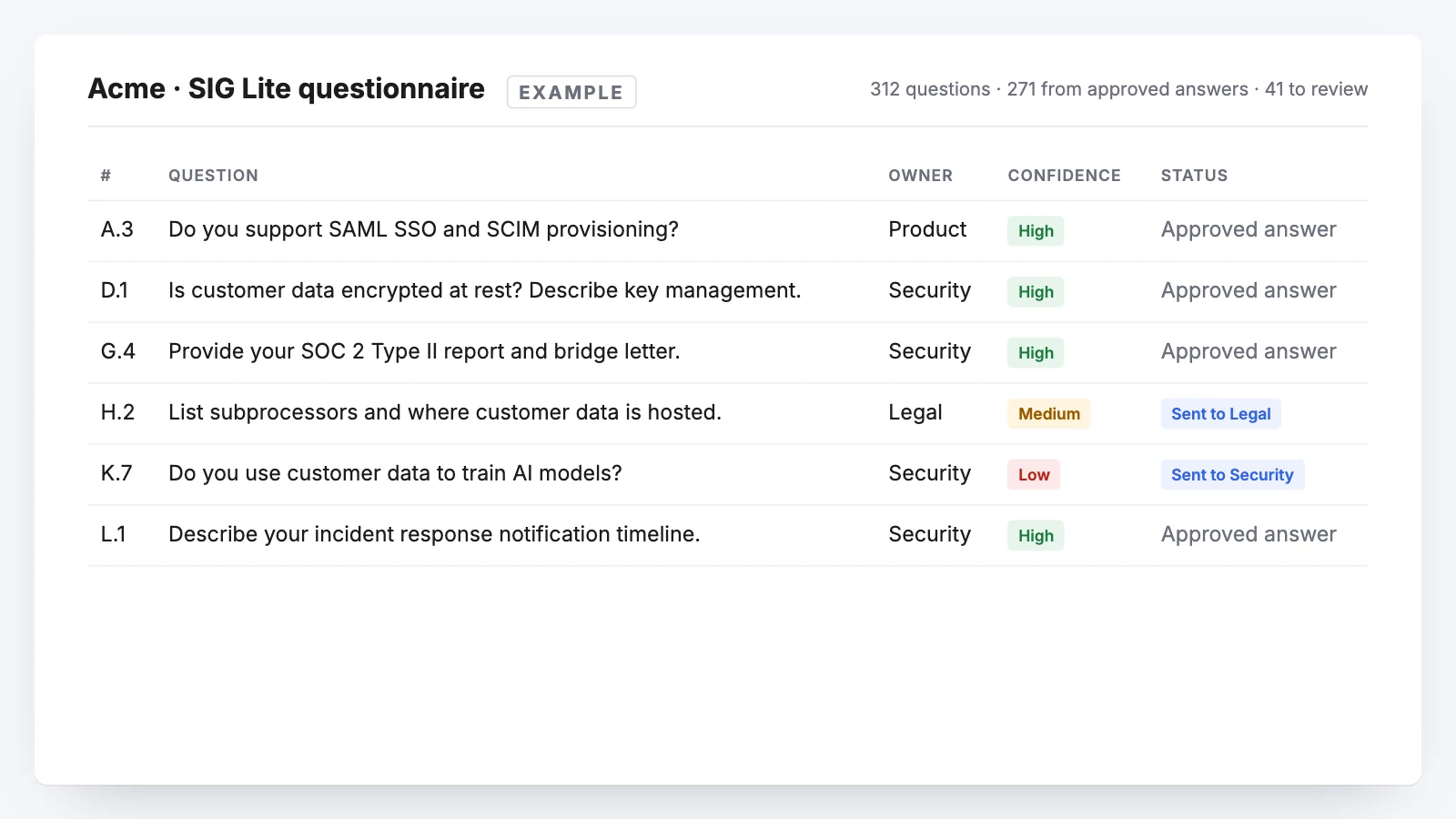This screenshot has height=819, width=1456.
Task: Open the incident response notification timeline question
Action: pyautogui.click(x=434, y=534)
